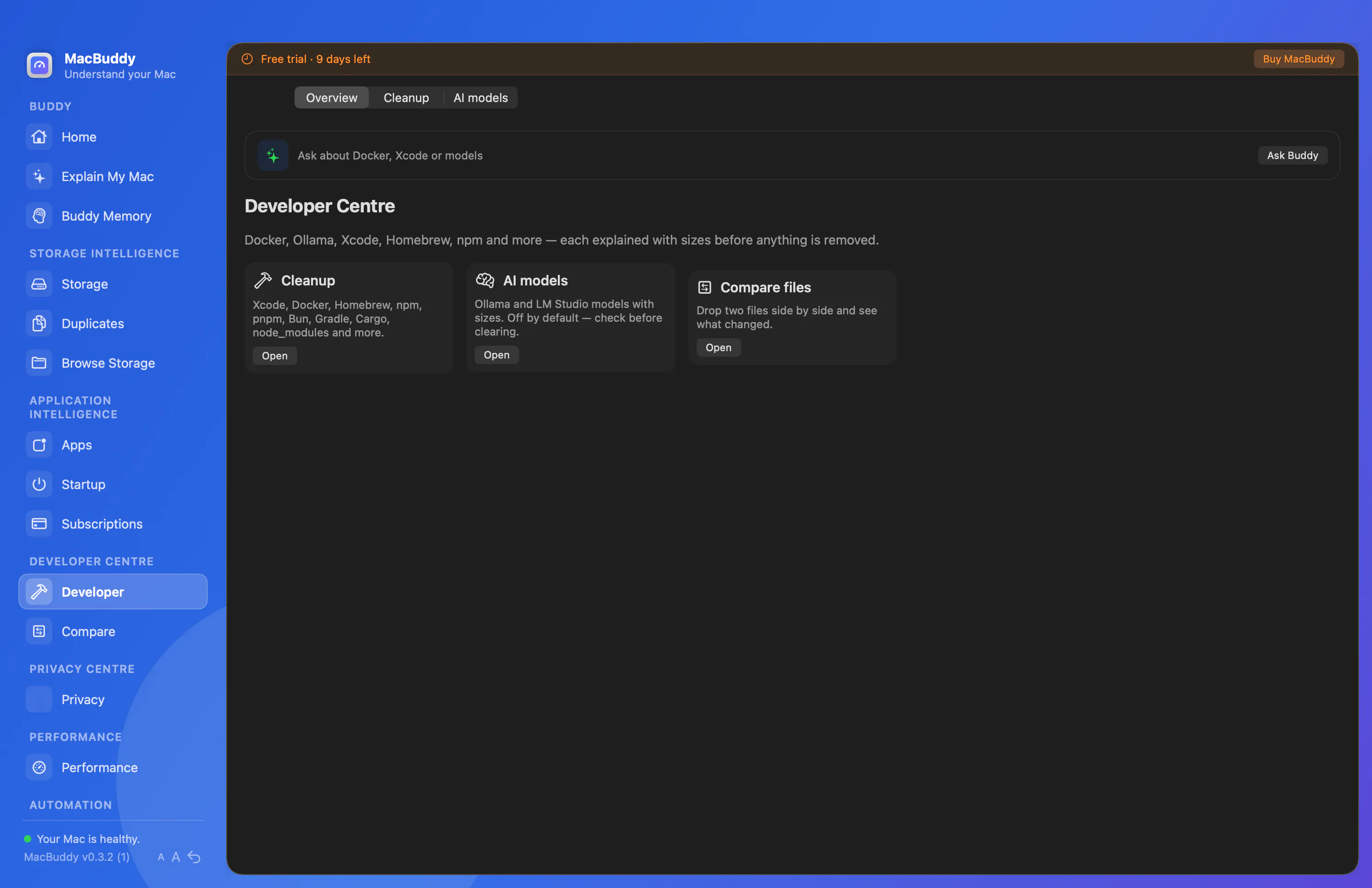Click the "MacBuddy" app name title
Screen dimensions: 1372x888
tap(100, 59)
